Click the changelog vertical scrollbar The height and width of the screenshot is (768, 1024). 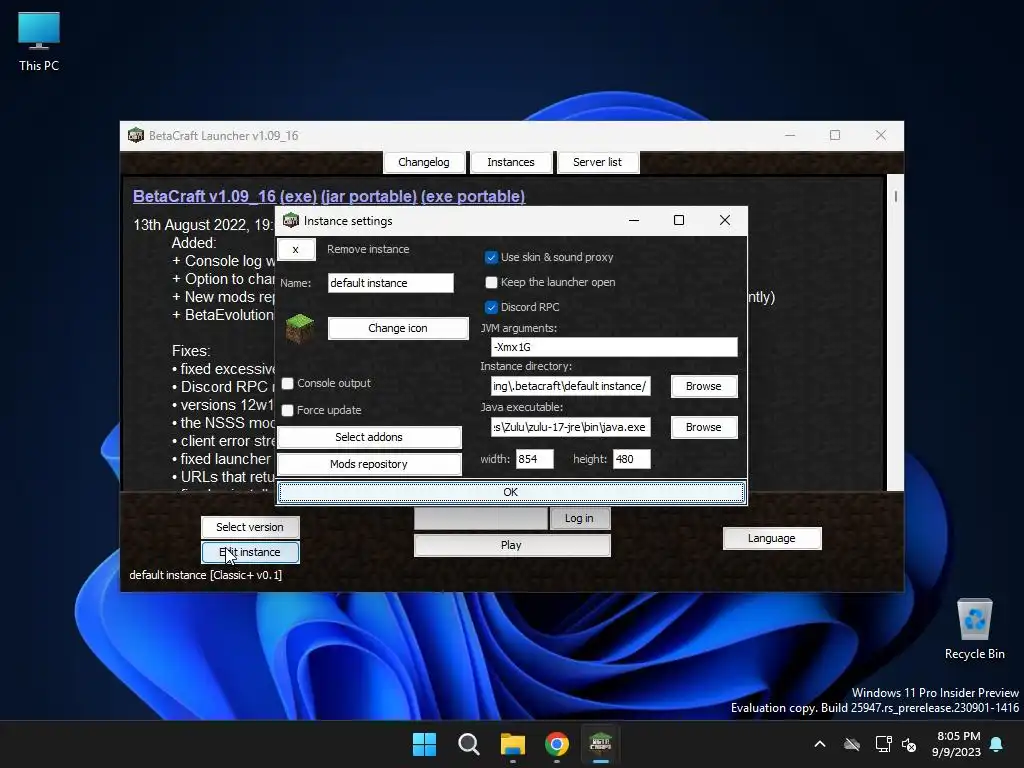point(895,332)
